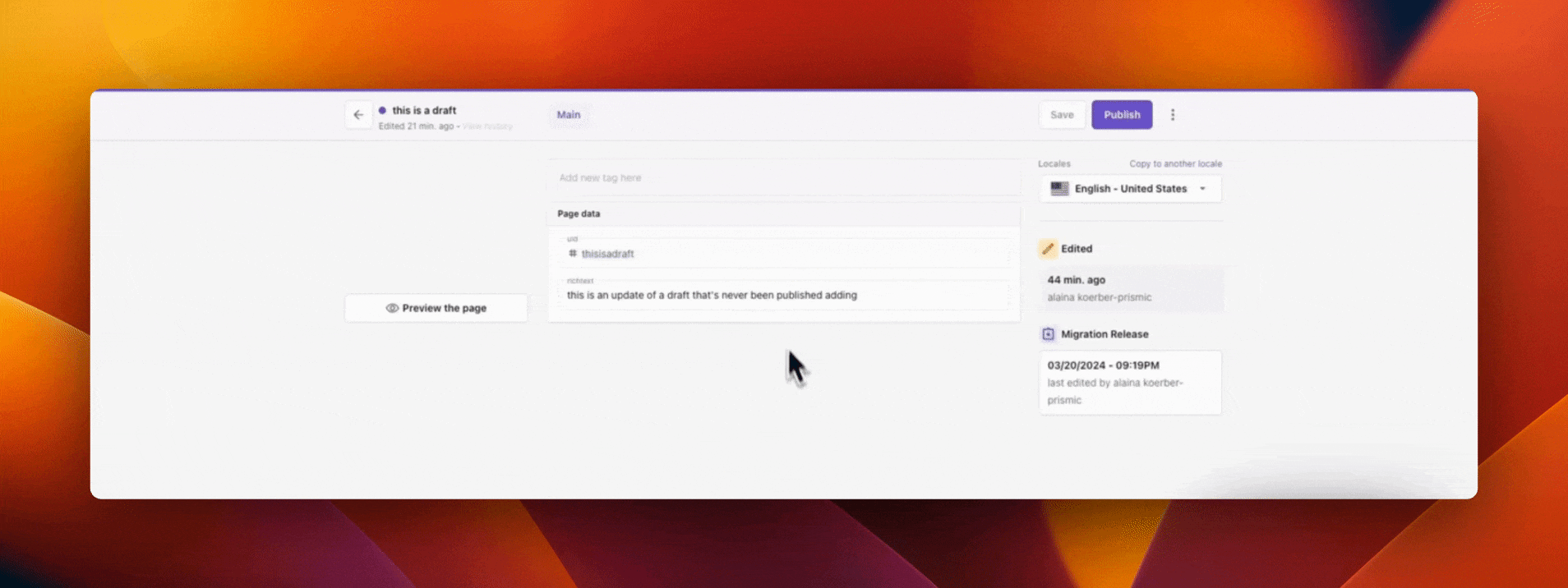
Task: Publish the draft document
Action: coord(1122,115)
